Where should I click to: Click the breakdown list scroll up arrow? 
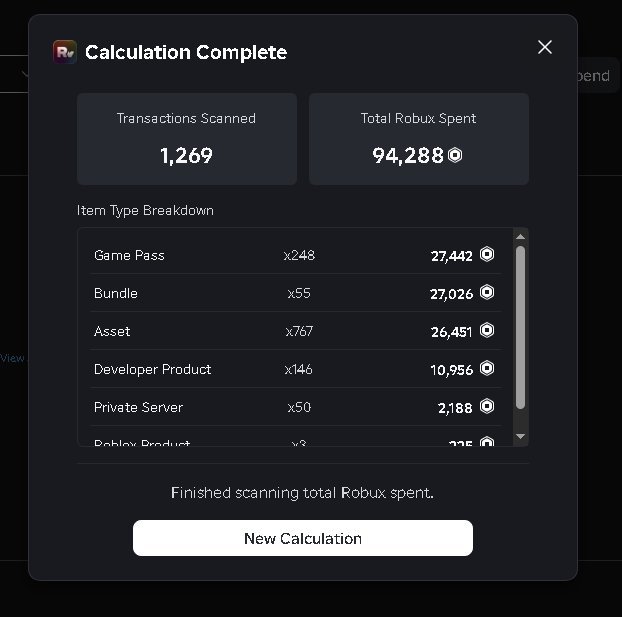coord(520,237)
